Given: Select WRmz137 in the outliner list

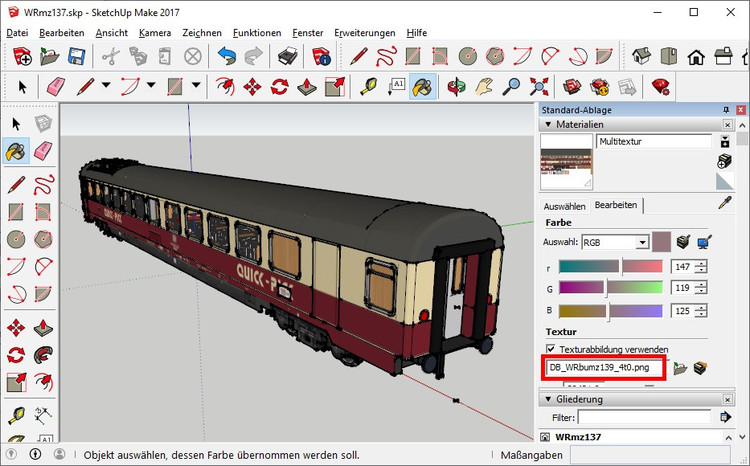Looking at the screenshot, I should (580, 437).
